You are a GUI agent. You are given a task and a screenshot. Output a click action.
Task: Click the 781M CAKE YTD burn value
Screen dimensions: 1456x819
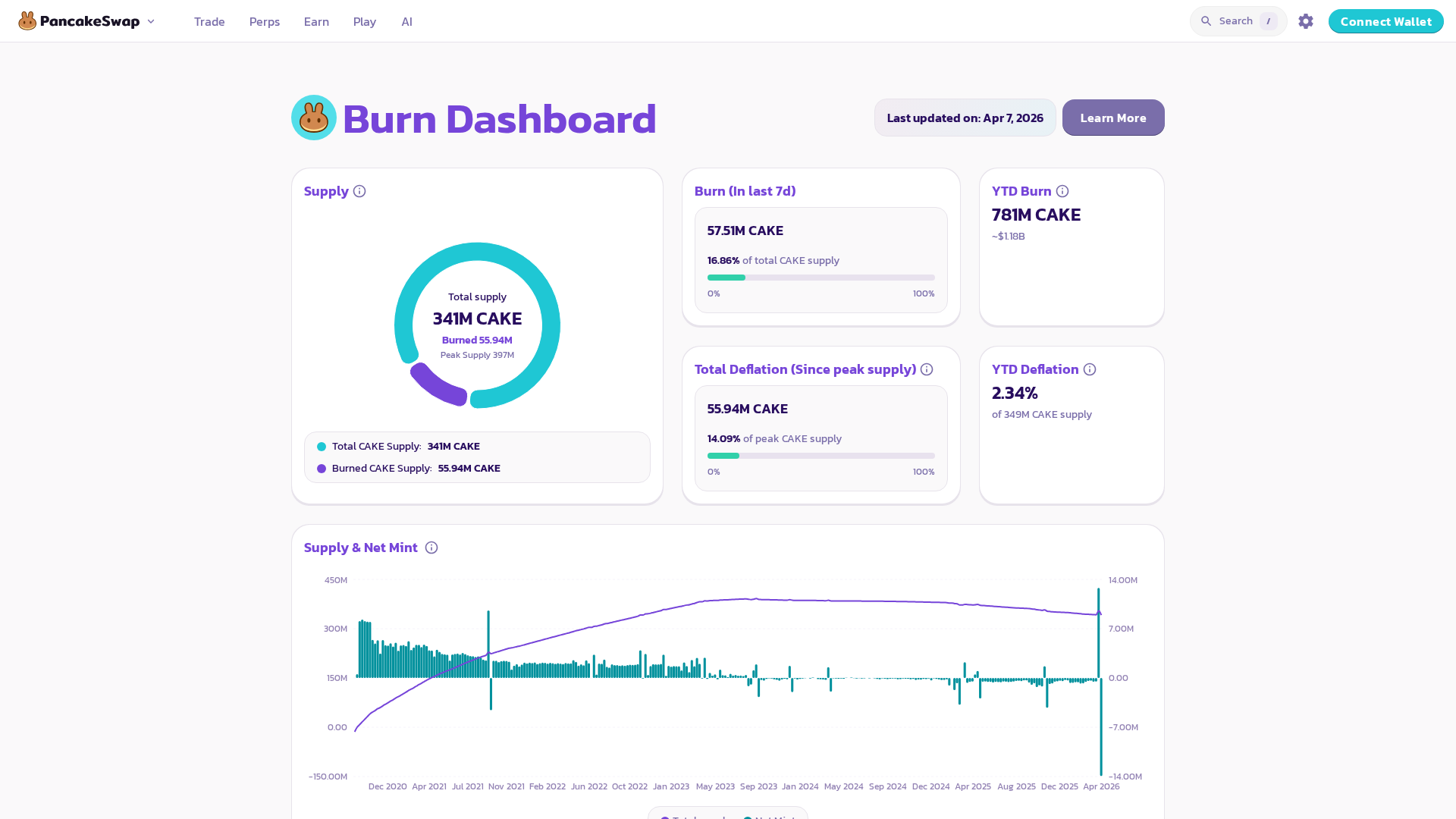click(x=1037, y=215)
